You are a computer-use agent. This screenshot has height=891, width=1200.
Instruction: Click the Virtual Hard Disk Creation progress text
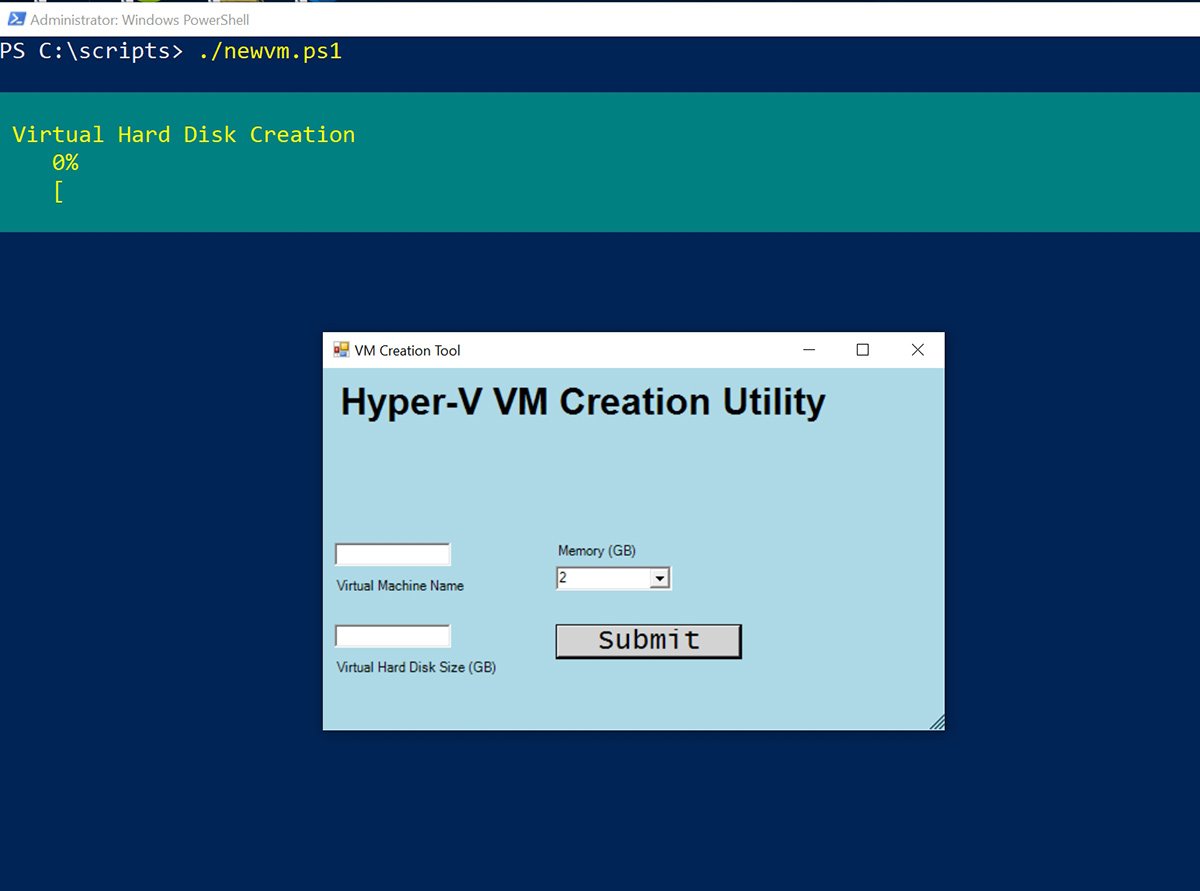click(x=184, y=135)
